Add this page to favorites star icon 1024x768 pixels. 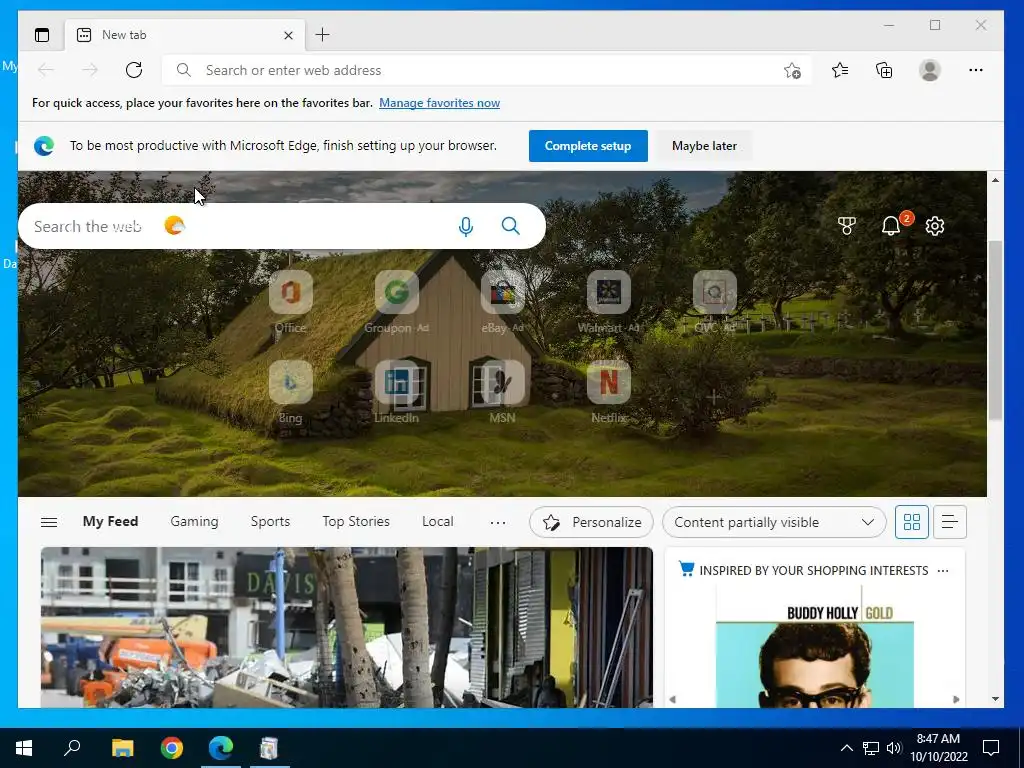pyautogui.click(x=792, y=70)
